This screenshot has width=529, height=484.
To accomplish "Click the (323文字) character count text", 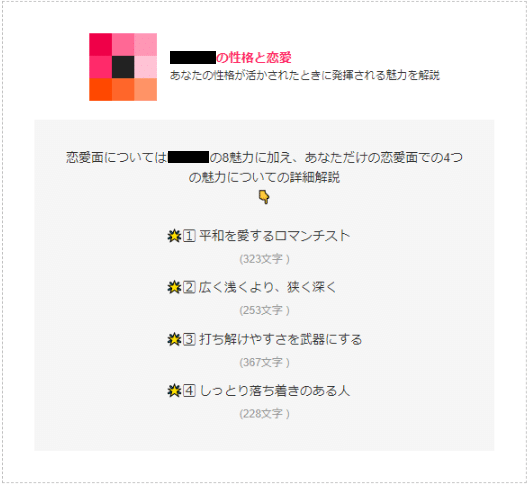I will pos(264,259).
